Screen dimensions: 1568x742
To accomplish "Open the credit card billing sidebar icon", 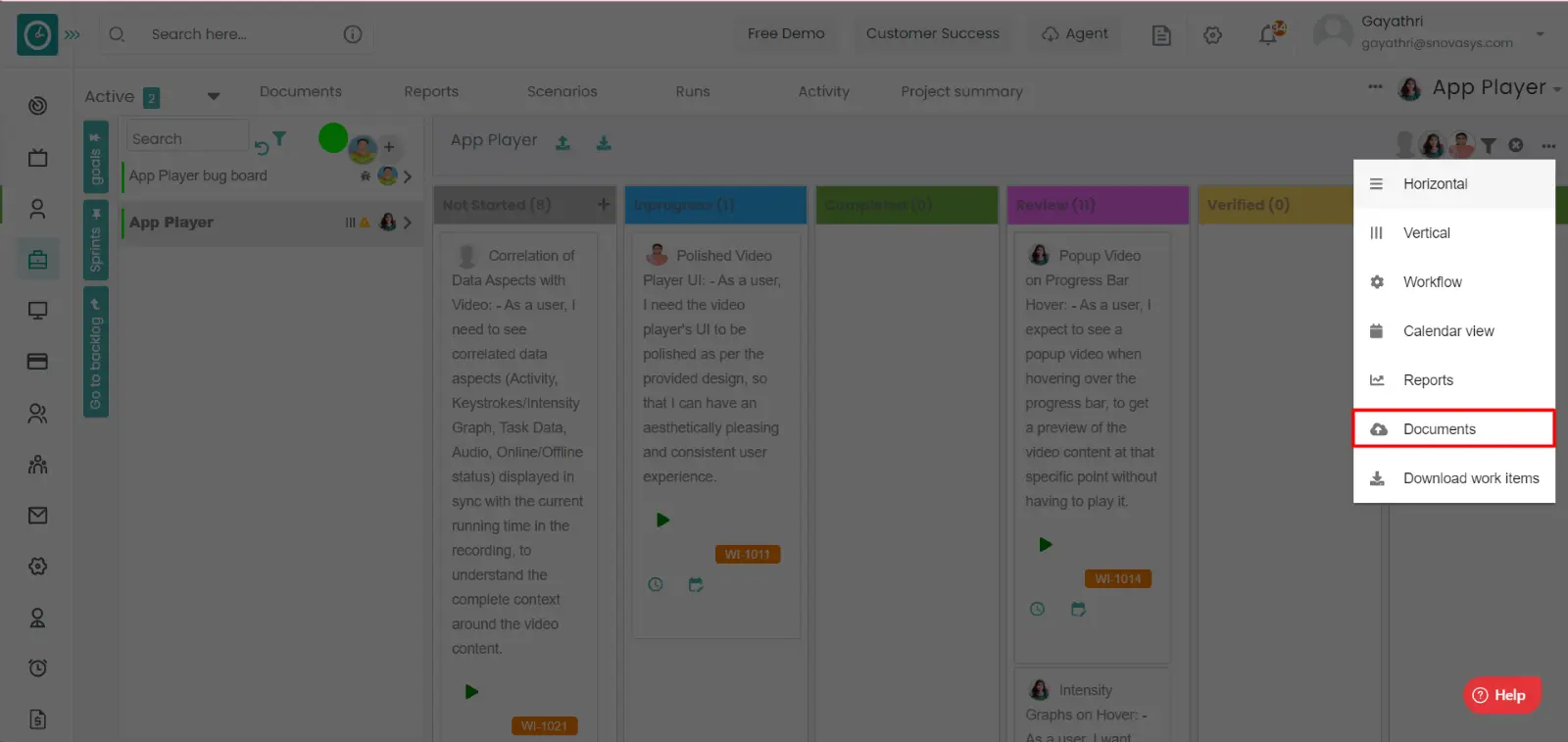I will (37, 362).
